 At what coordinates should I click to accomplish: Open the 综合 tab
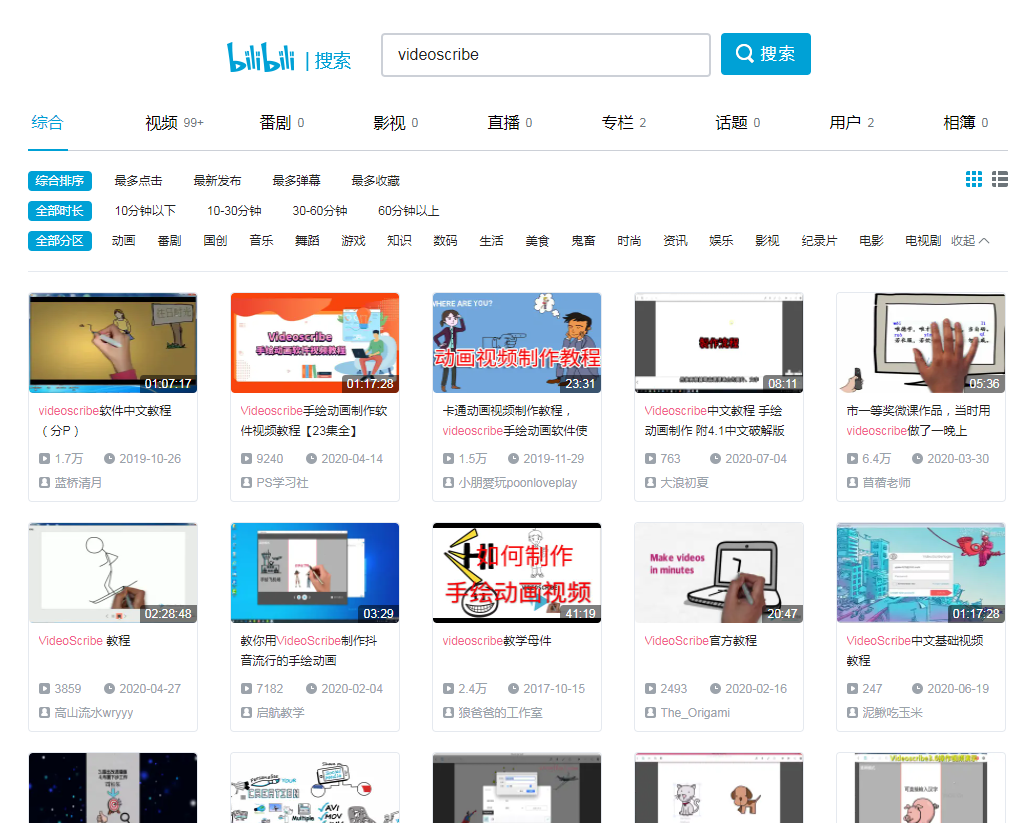pos(48,123)
